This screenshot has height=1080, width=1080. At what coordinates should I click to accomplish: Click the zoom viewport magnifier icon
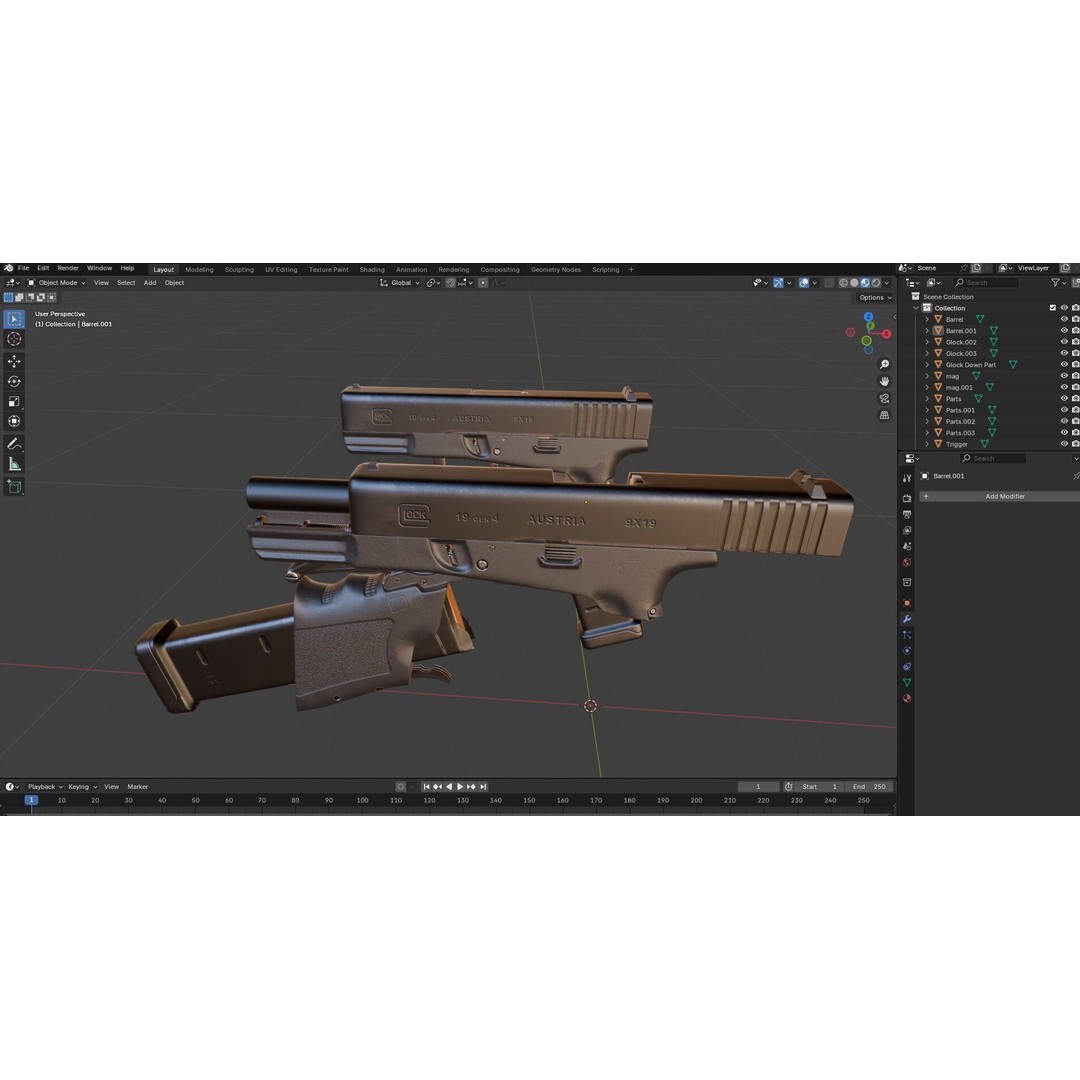884,364
